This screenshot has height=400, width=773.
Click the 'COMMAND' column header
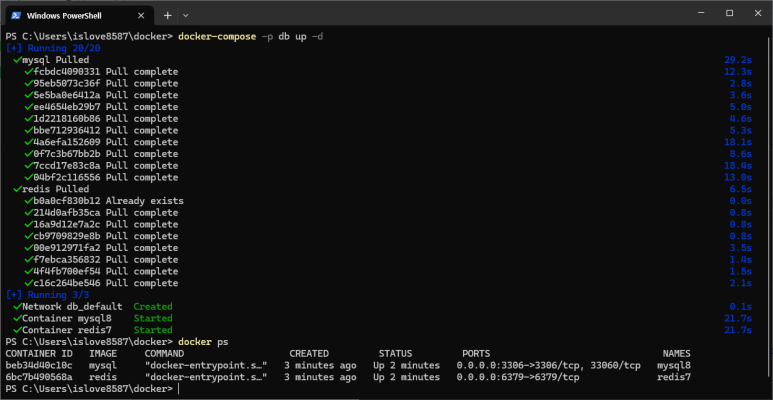pyautogui.click(x=164, y=354)
